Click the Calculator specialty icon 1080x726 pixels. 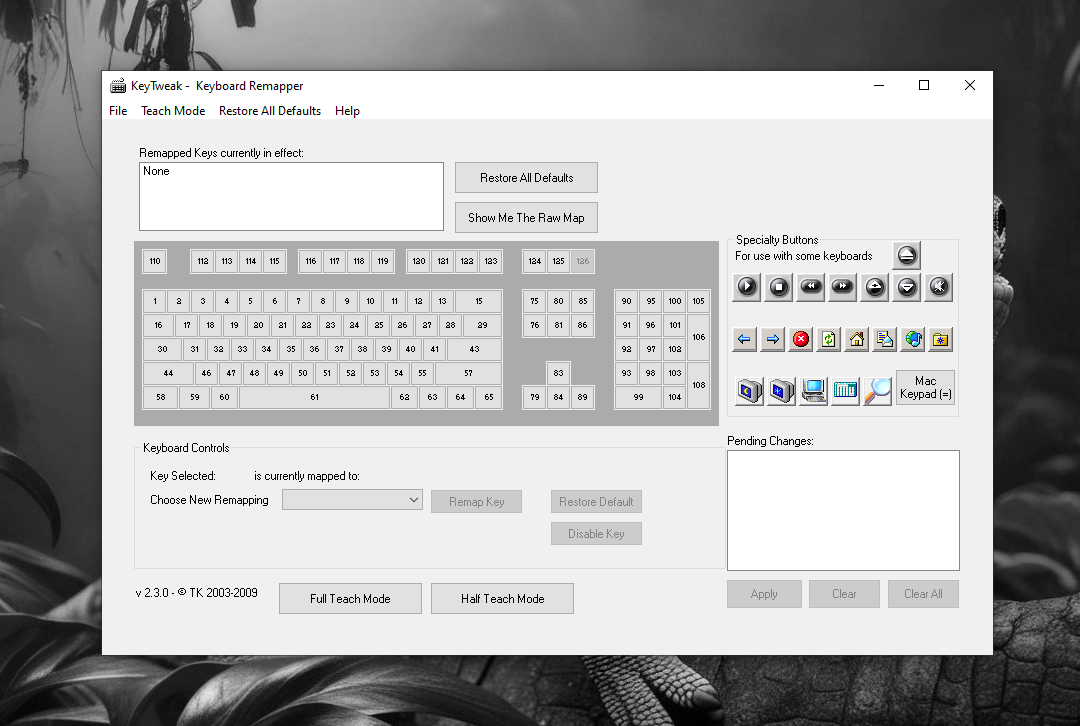(845, 390)
